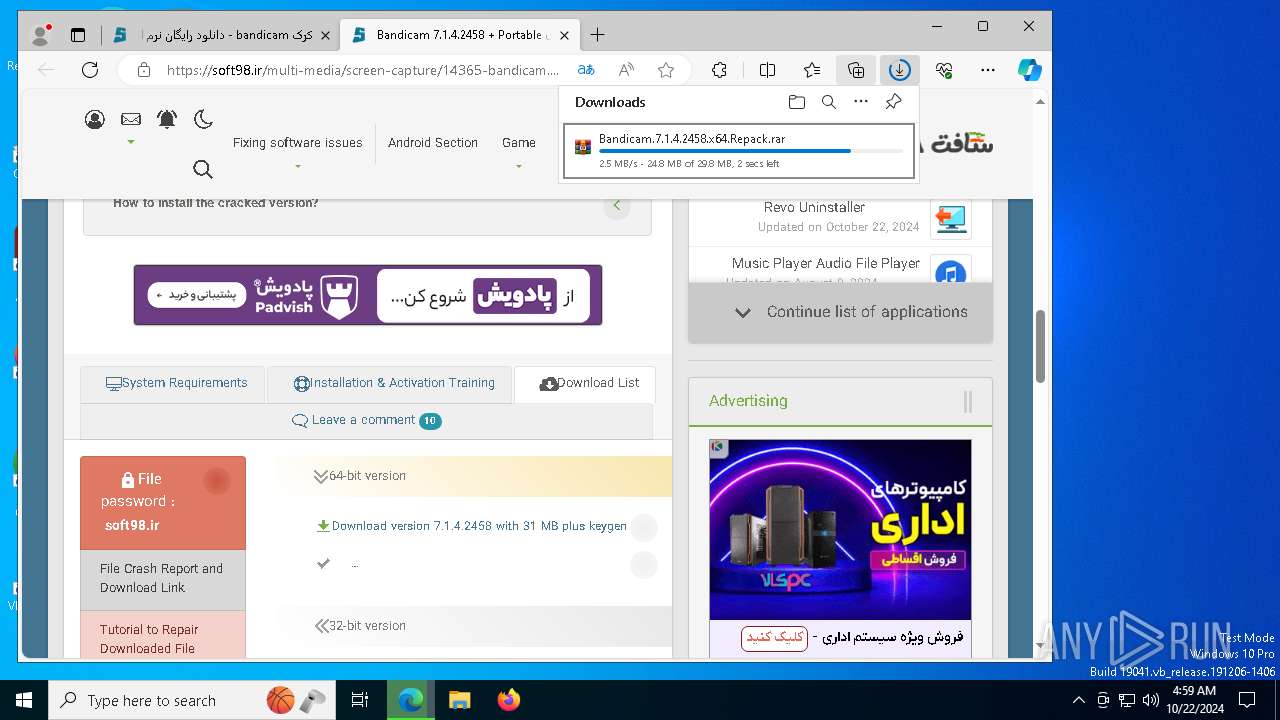Open the Windows Start menu

[x=24, y=700]
